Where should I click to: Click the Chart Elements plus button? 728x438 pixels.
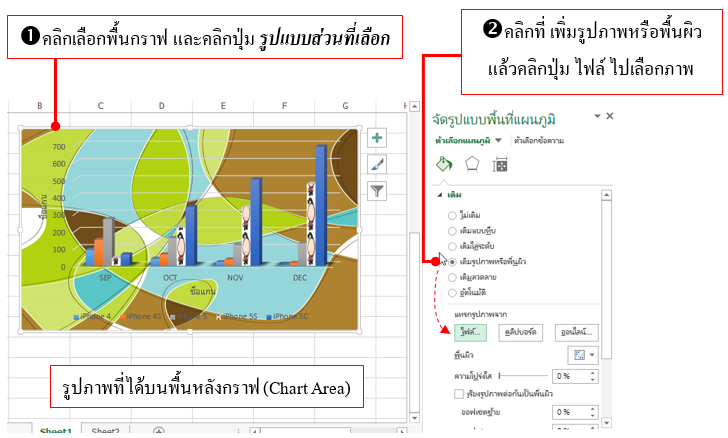pos(377,139)
